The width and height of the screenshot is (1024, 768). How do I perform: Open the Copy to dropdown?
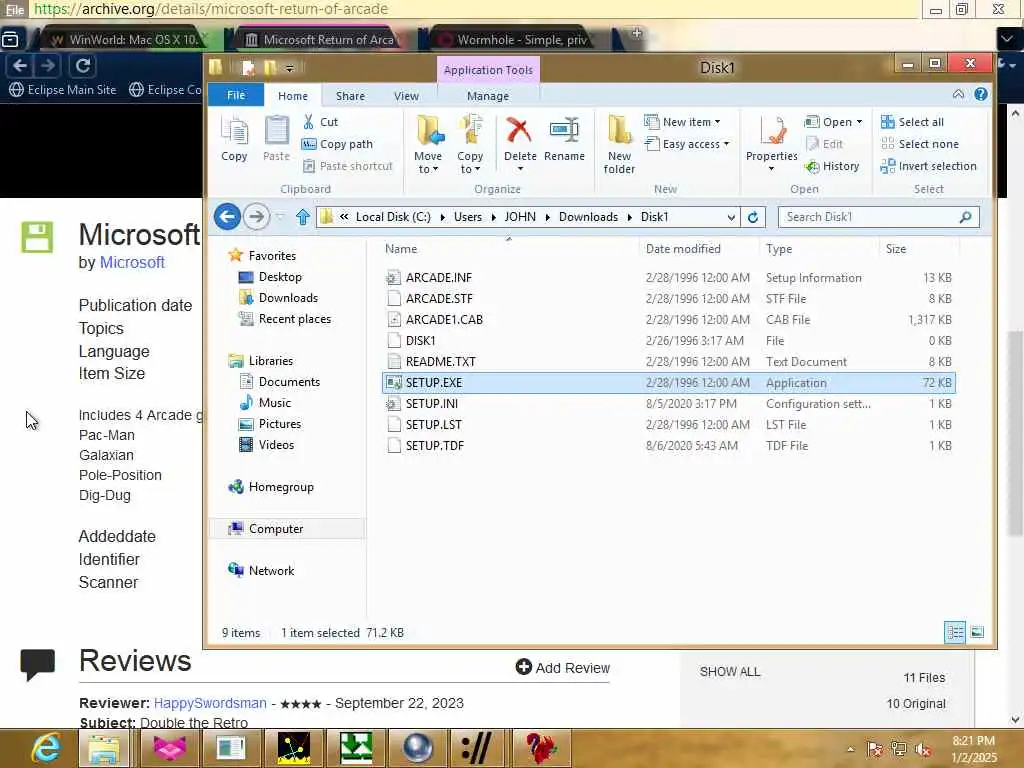point(470,144)
